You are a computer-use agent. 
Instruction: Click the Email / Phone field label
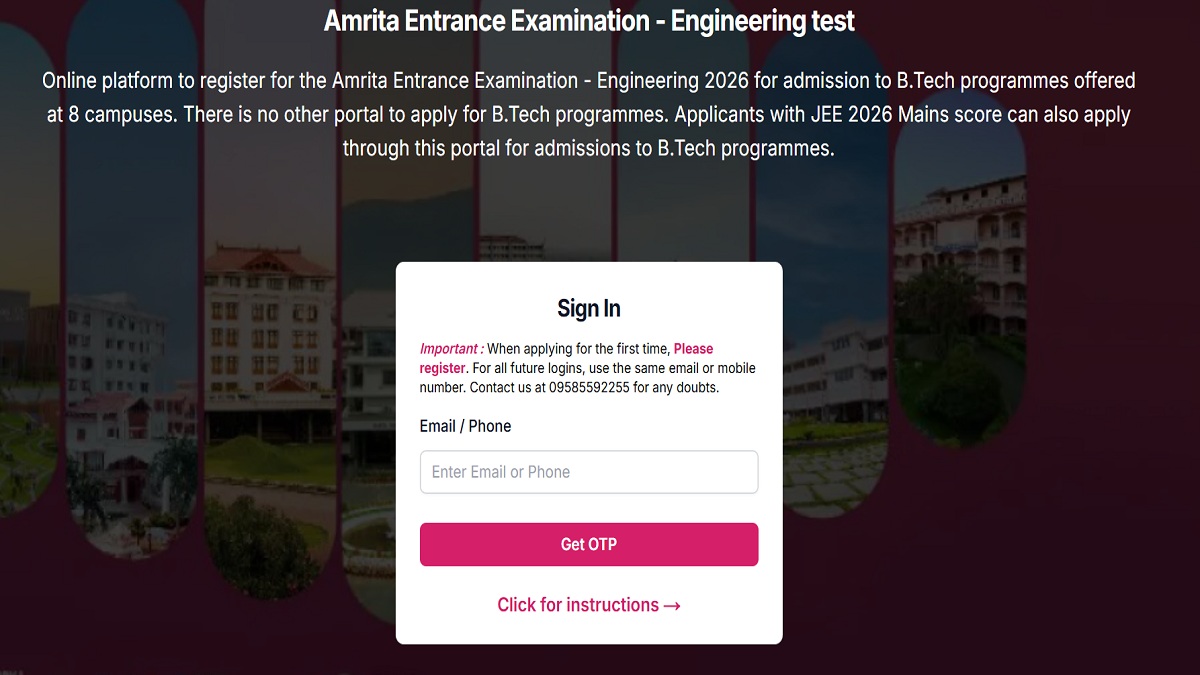click(x=465, y=426)
